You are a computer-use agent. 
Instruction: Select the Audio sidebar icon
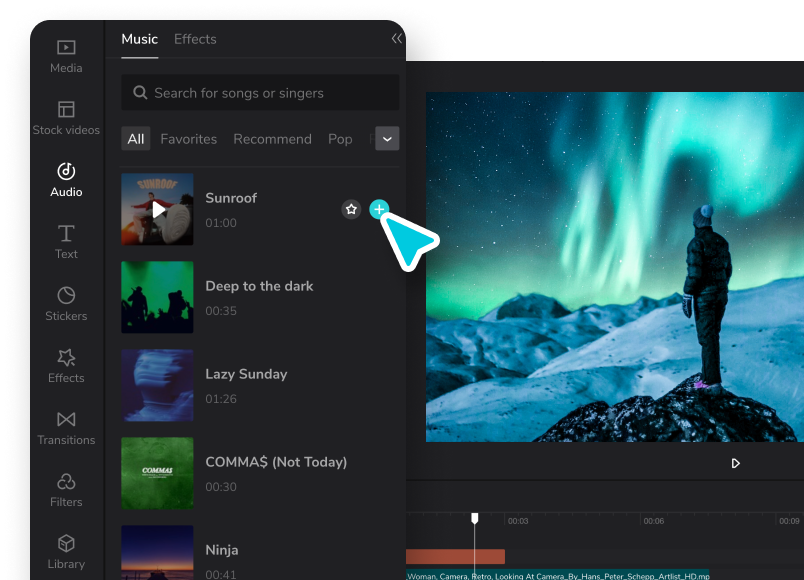tap(66, 180)
